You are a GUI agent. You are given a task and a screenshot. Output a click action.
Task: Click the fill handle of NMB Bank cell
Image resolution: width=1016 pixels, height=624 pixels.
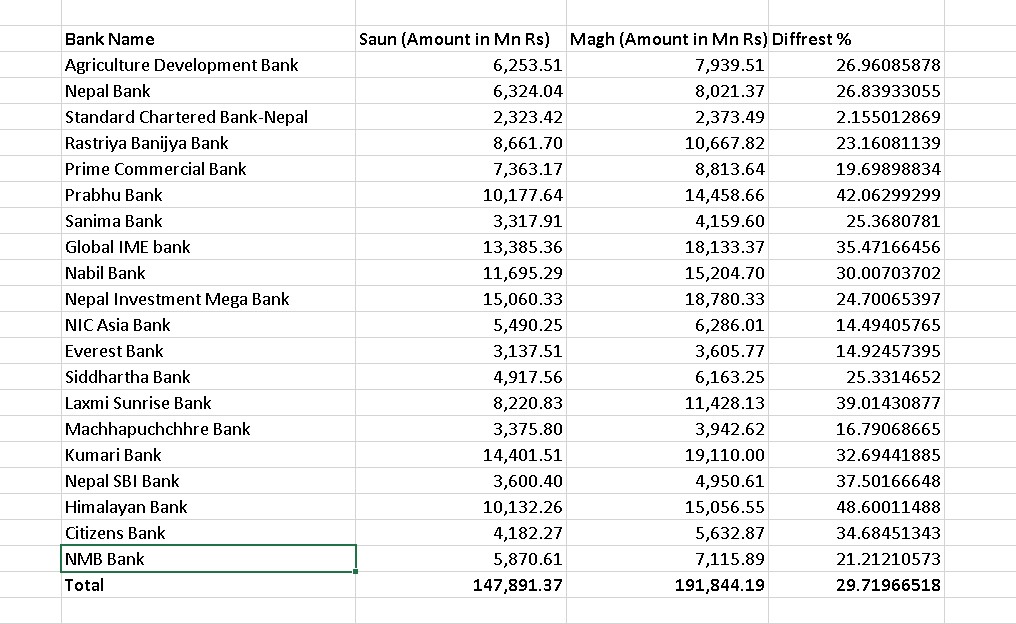coord(356,571)
